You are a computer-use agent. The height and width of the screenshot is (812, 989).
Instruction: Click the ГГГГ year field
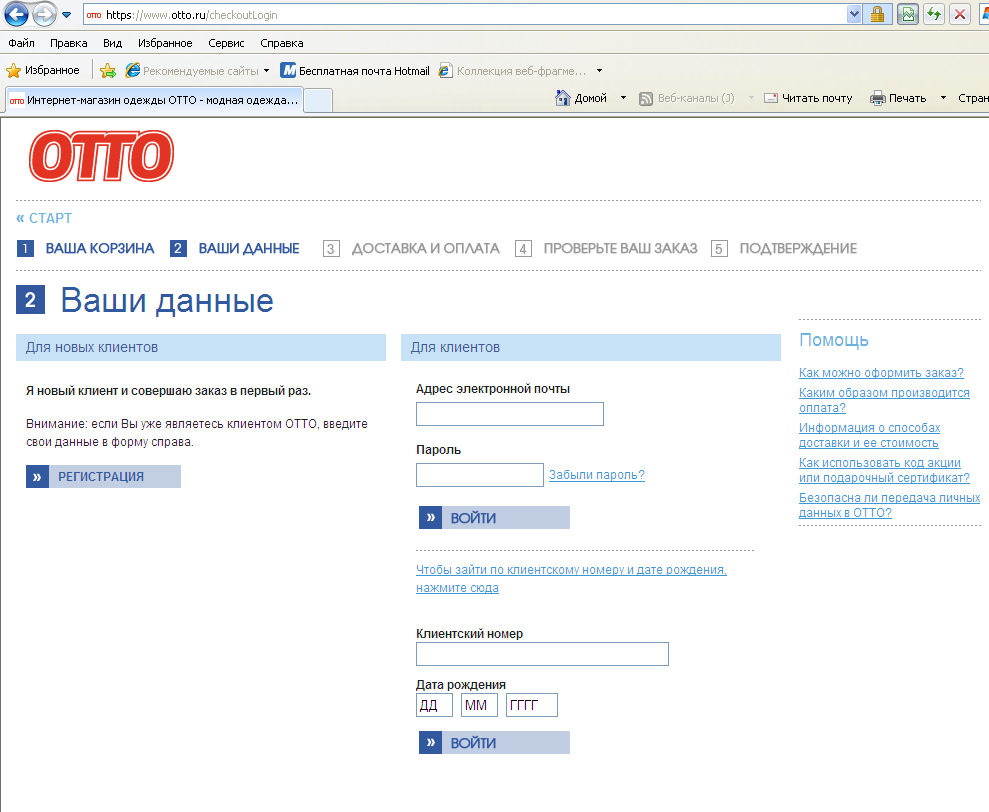[x=532, y=705]
